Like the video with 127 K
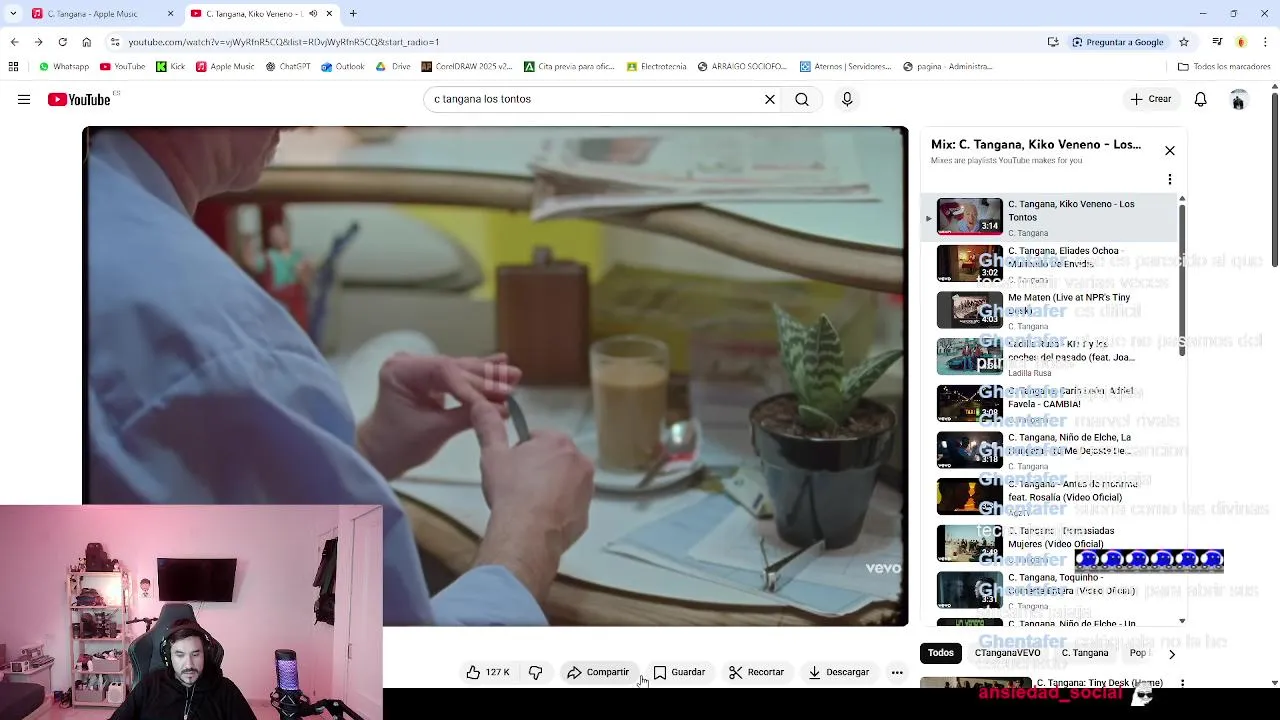 (x=488, y=672)
